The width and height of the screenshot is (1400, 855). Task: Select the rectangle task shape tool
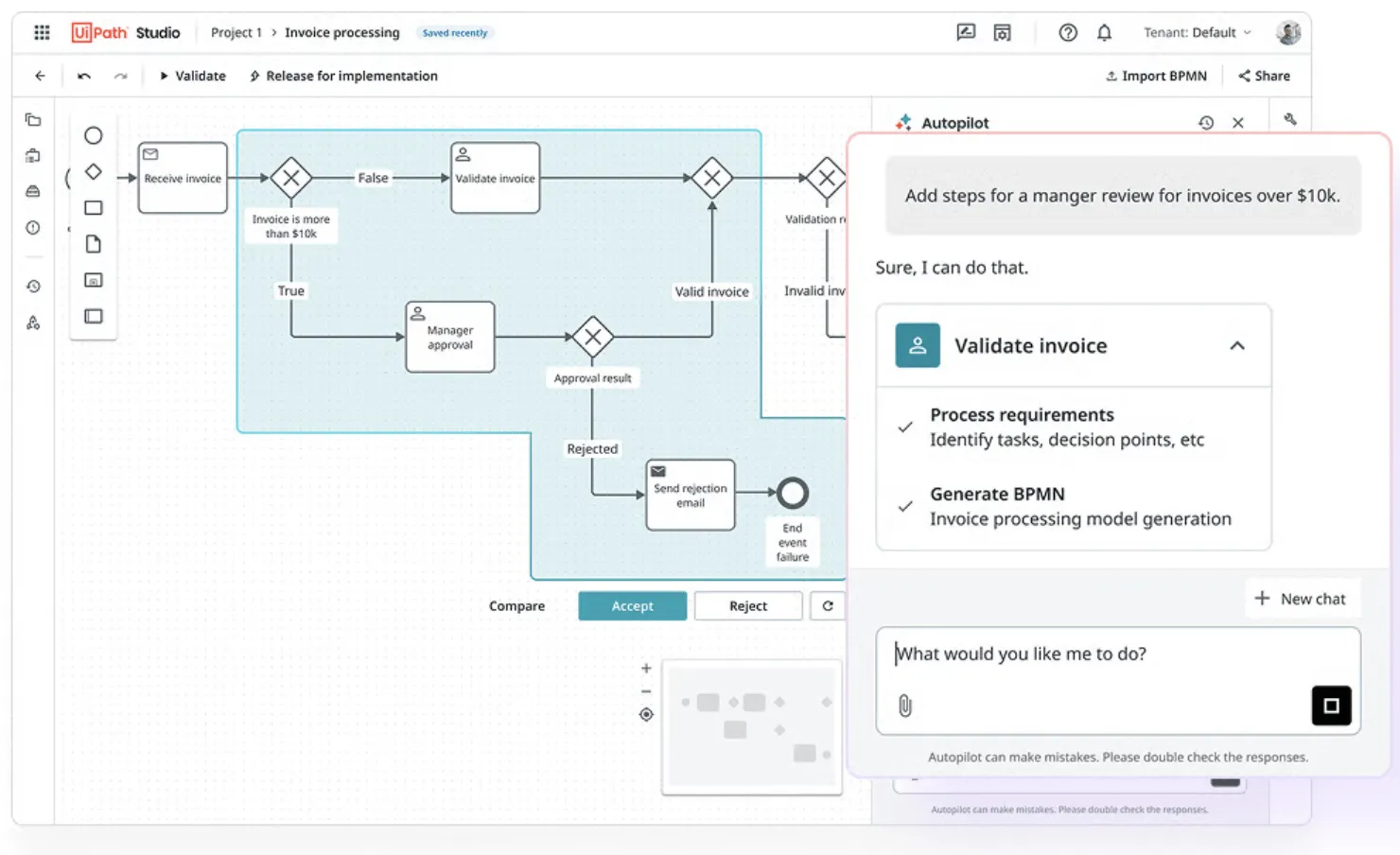[x=93, y=207]
